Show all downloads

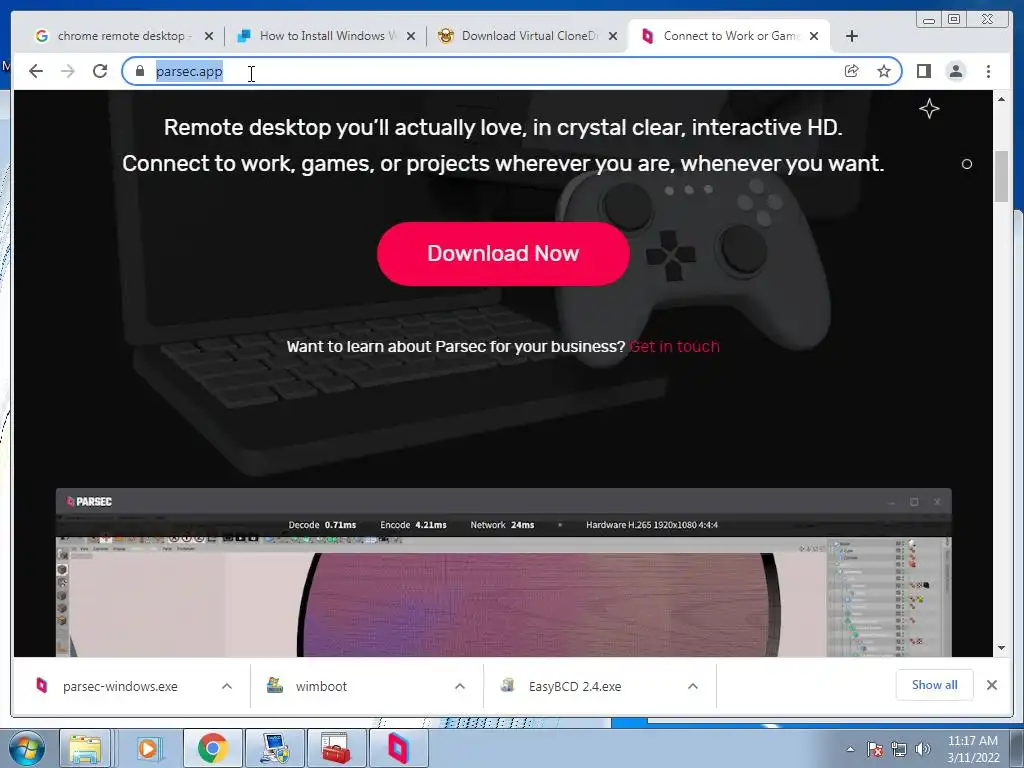point(935,685)
